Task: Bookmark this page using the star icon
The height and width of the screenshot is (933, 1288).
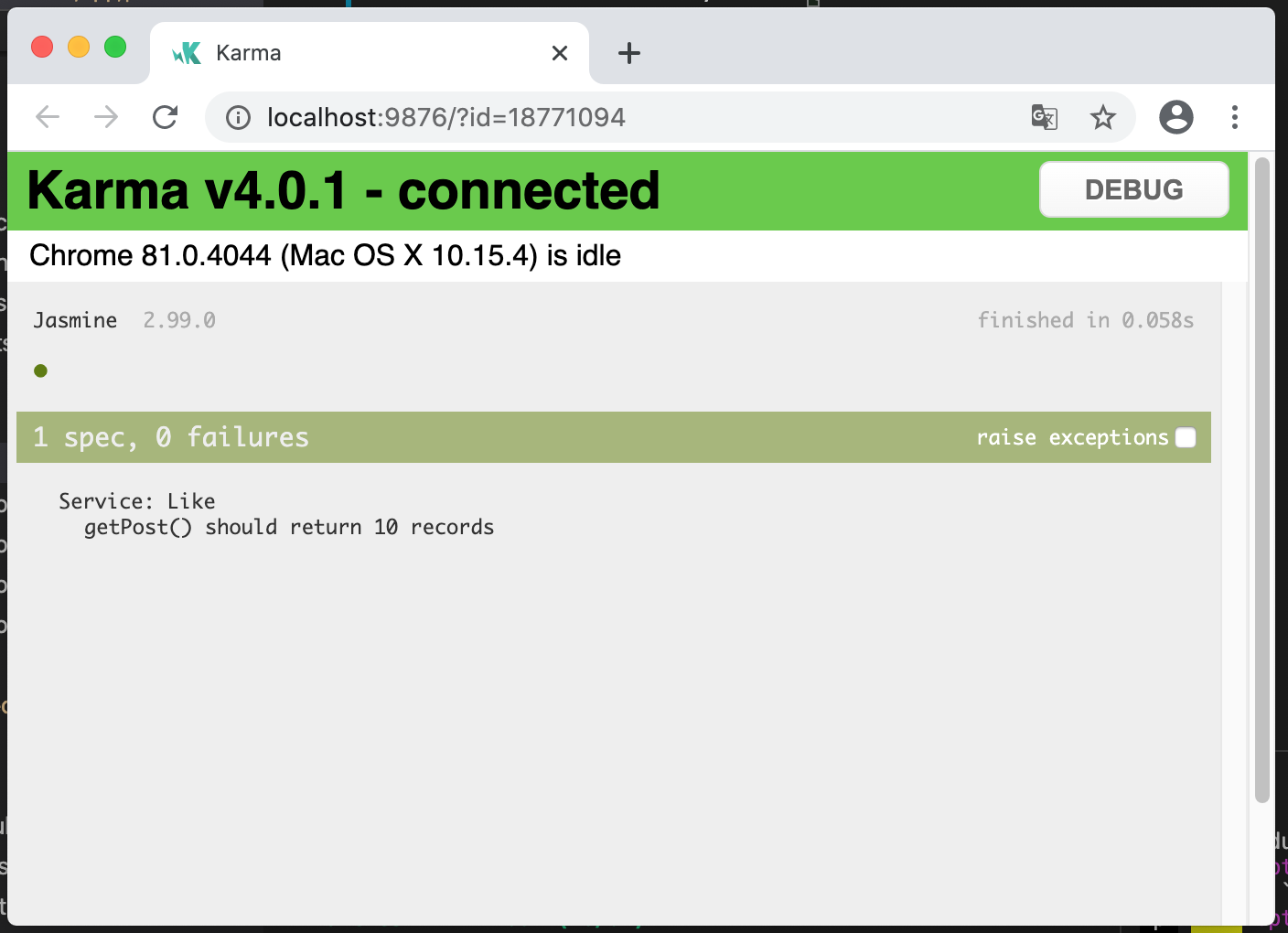Action: (1103, 117)
